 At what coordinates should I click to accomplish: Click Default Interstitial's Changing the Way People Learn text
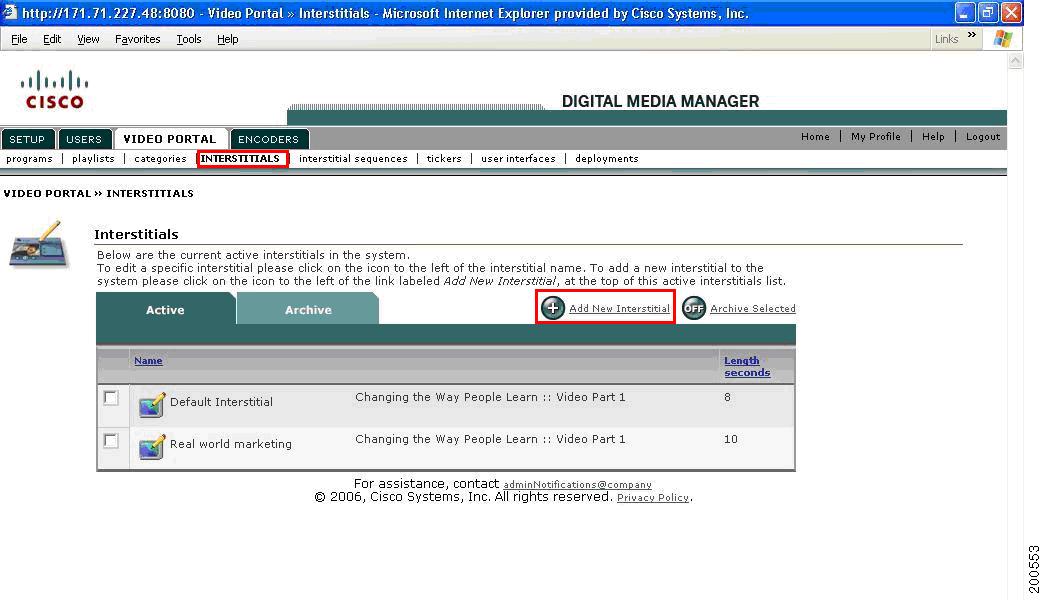[x=490, y=397]
